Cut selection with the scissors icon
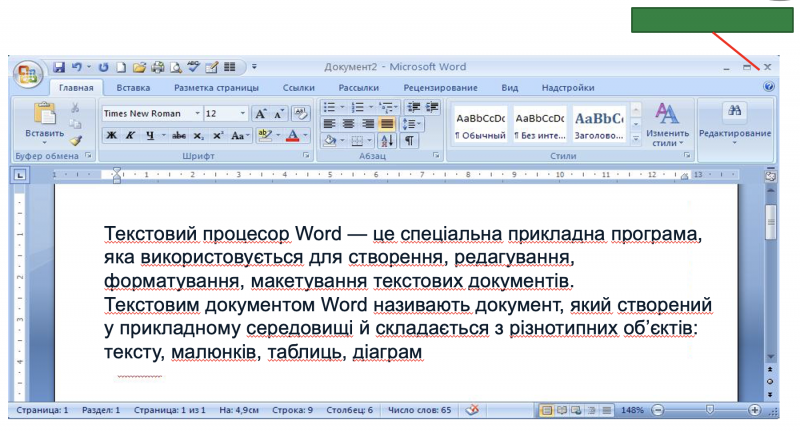 coord(75,108)
